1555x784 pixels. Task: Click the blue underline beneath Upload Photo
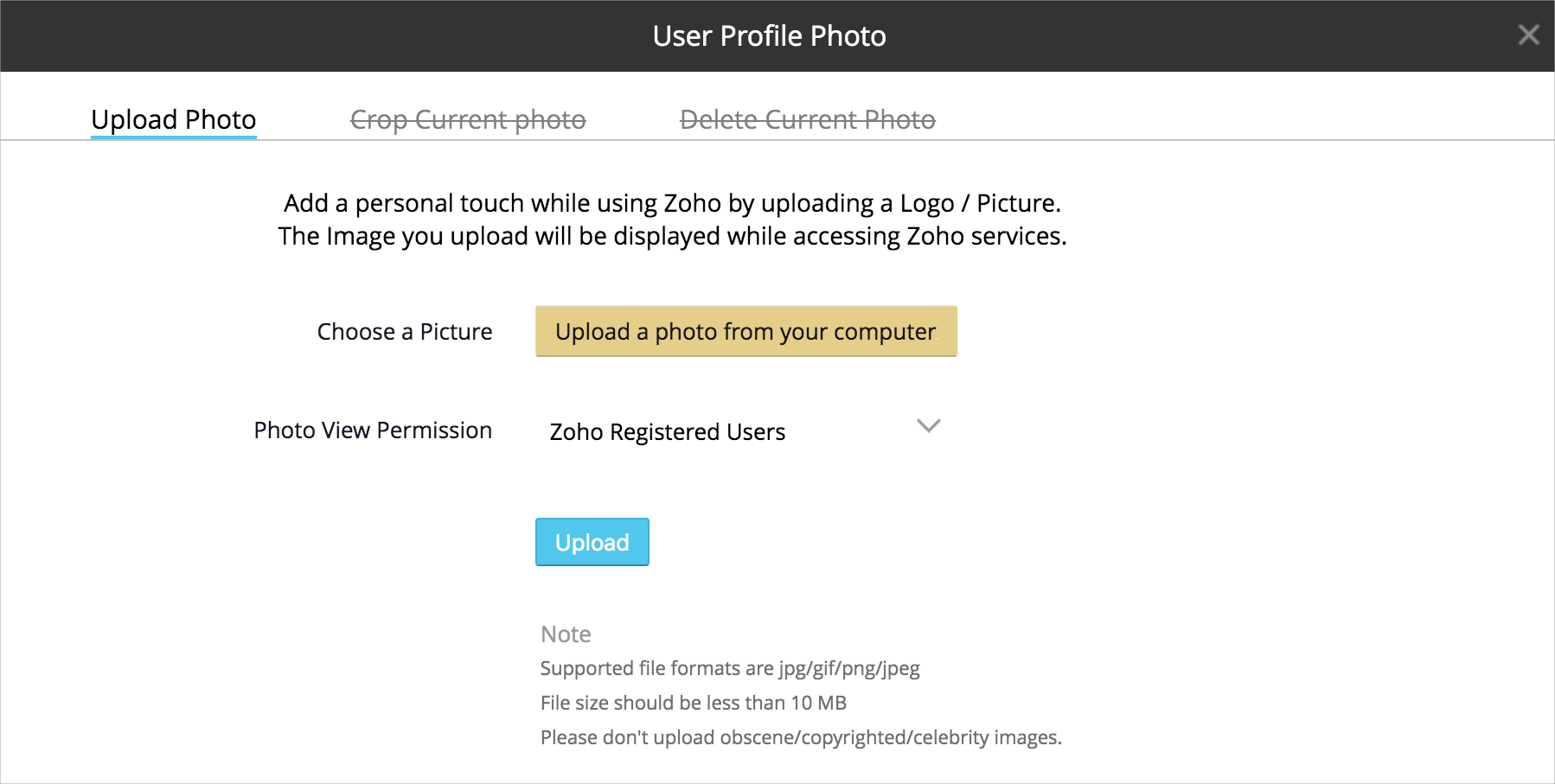(173, 137)
